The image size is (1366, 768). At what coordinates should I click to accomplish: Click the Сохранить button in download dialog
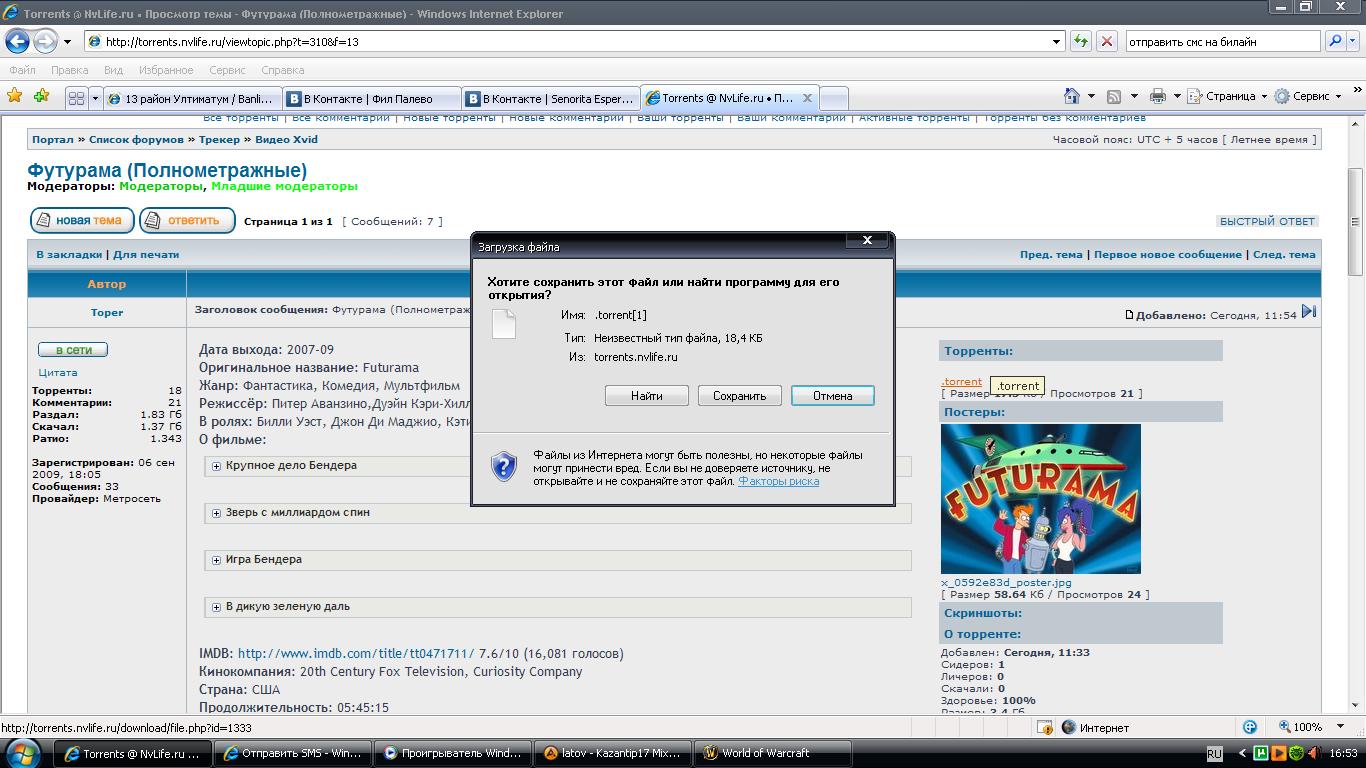[739, 396]
